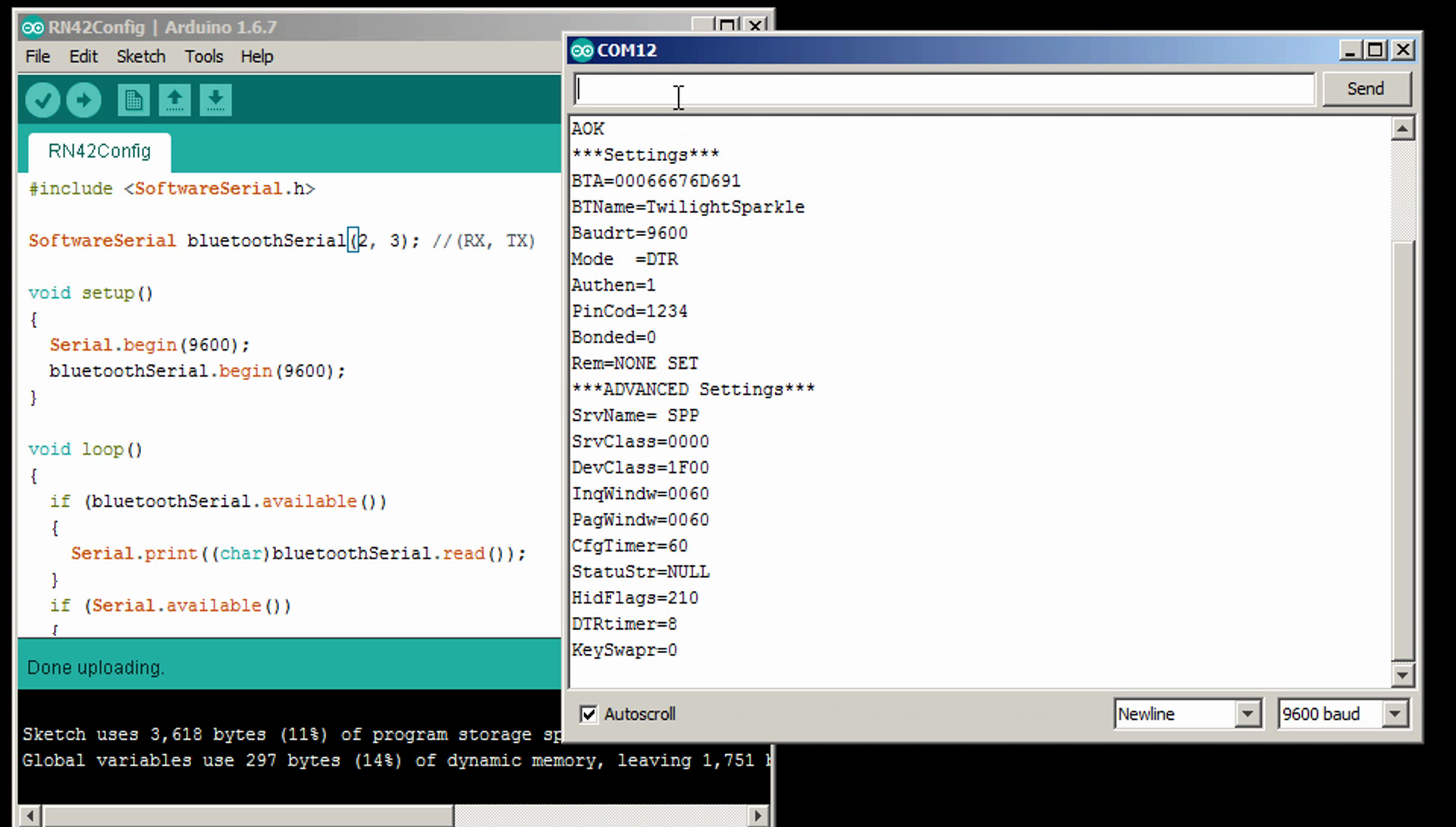1456x827 pixels.
Task: Open the File menu
Action: (x=37, y=57)
